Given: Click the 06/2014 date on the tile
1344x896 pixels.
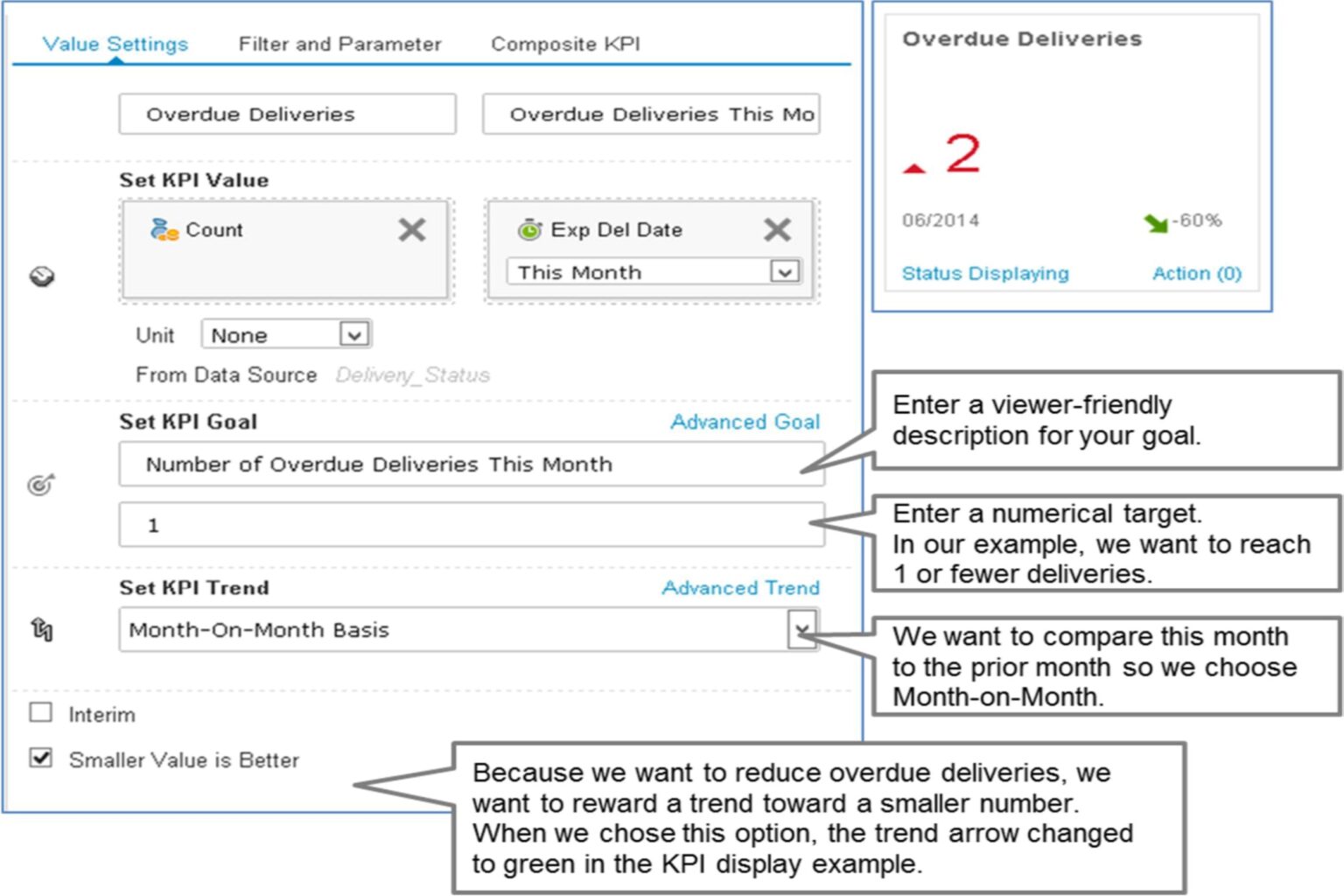Looking at the screenshot, I should coord(941,220).
